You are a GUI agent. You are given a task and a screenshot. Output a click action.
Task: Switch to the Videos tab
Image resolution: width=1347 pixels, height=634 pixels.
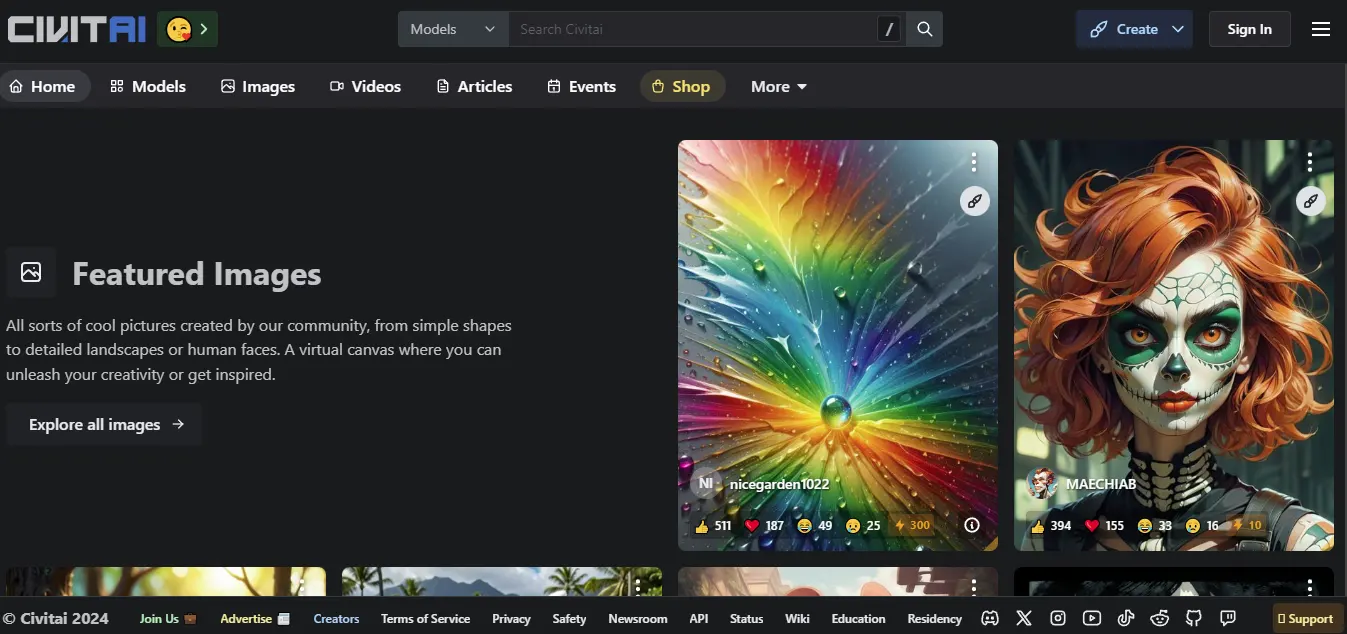pyautogui.click(x=365, y=87)
